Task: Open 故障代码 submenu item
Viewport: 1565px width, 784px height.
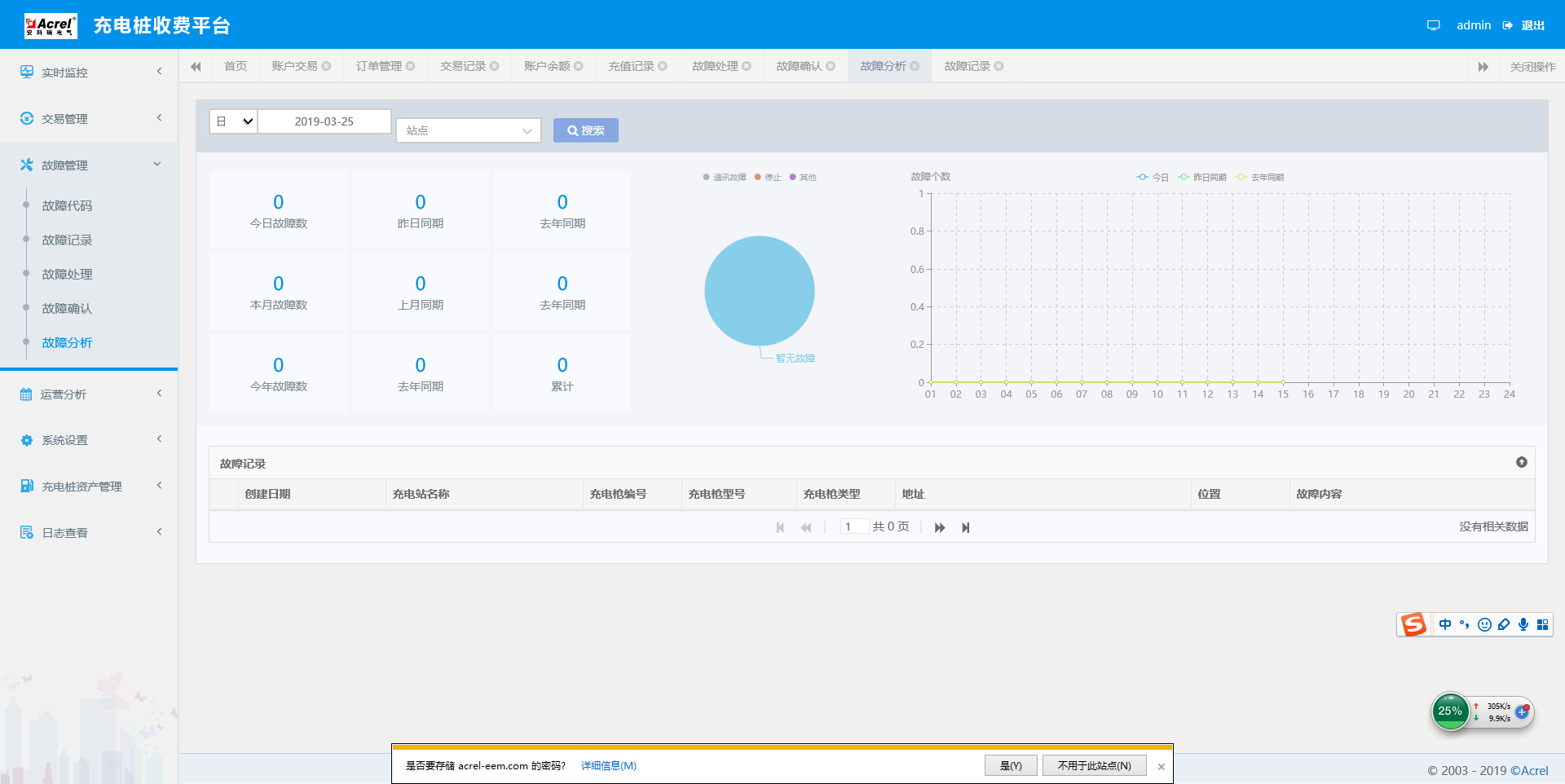Action: (x=67, y=205)
